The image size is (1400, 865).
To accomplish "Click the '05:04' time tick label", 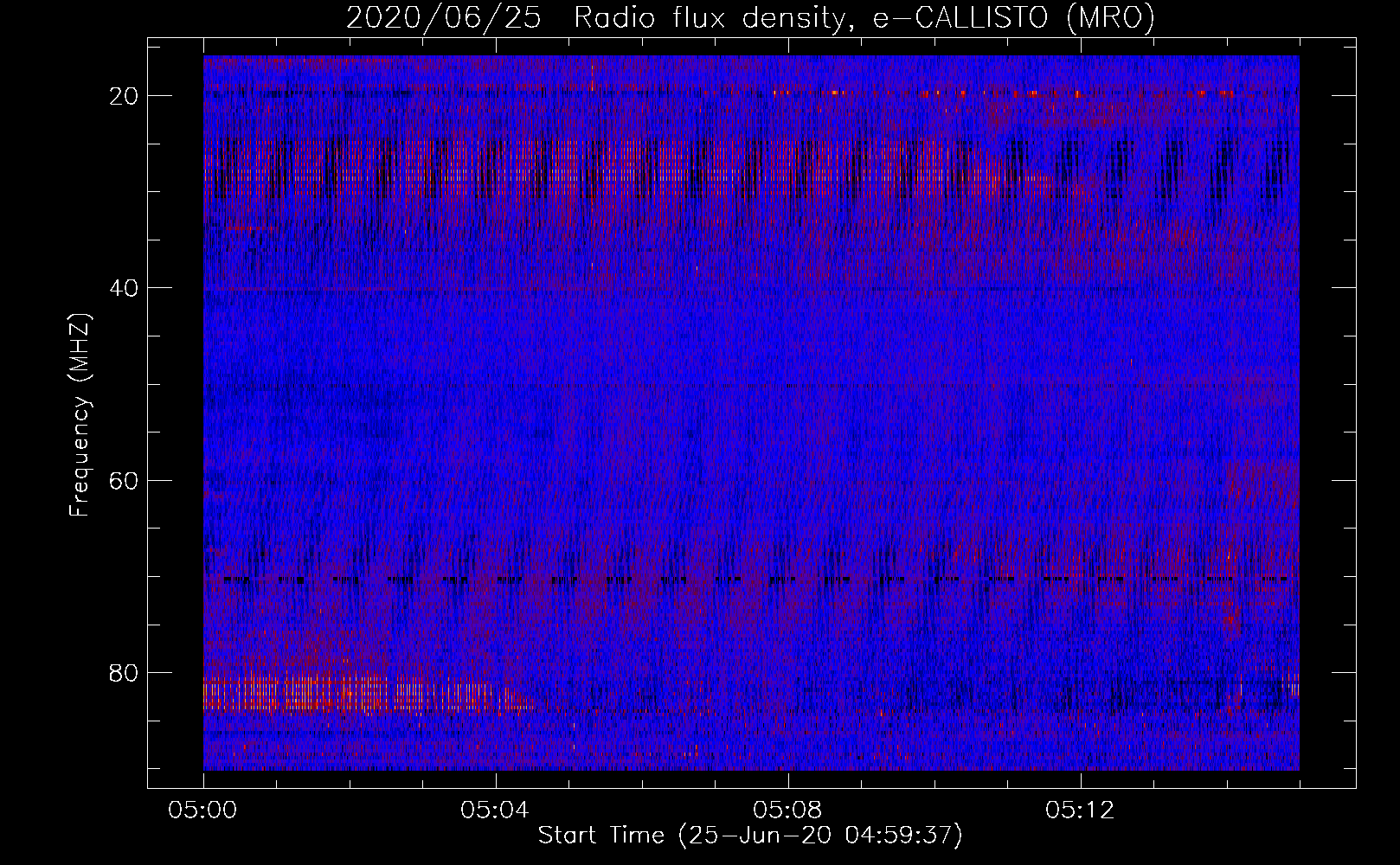I will pos(496,811).
